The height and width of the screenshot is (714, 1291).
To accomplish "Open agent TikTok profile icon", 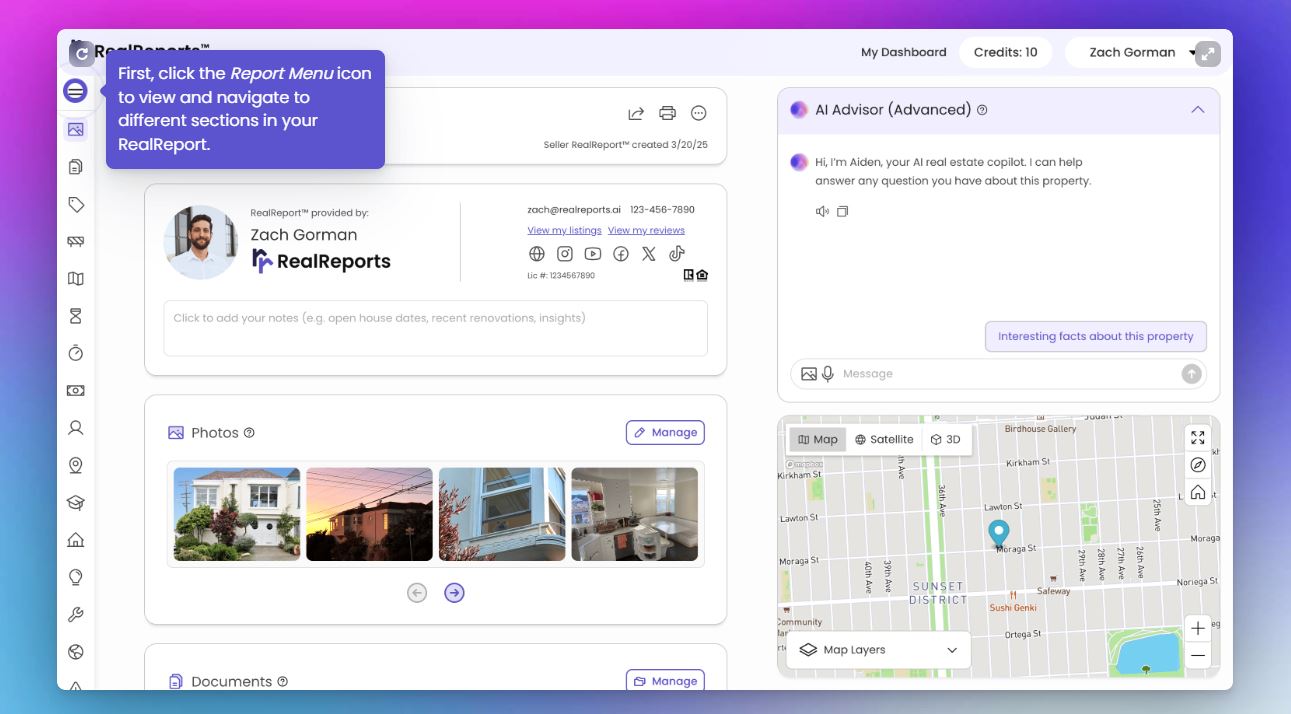I will point(677,254).
